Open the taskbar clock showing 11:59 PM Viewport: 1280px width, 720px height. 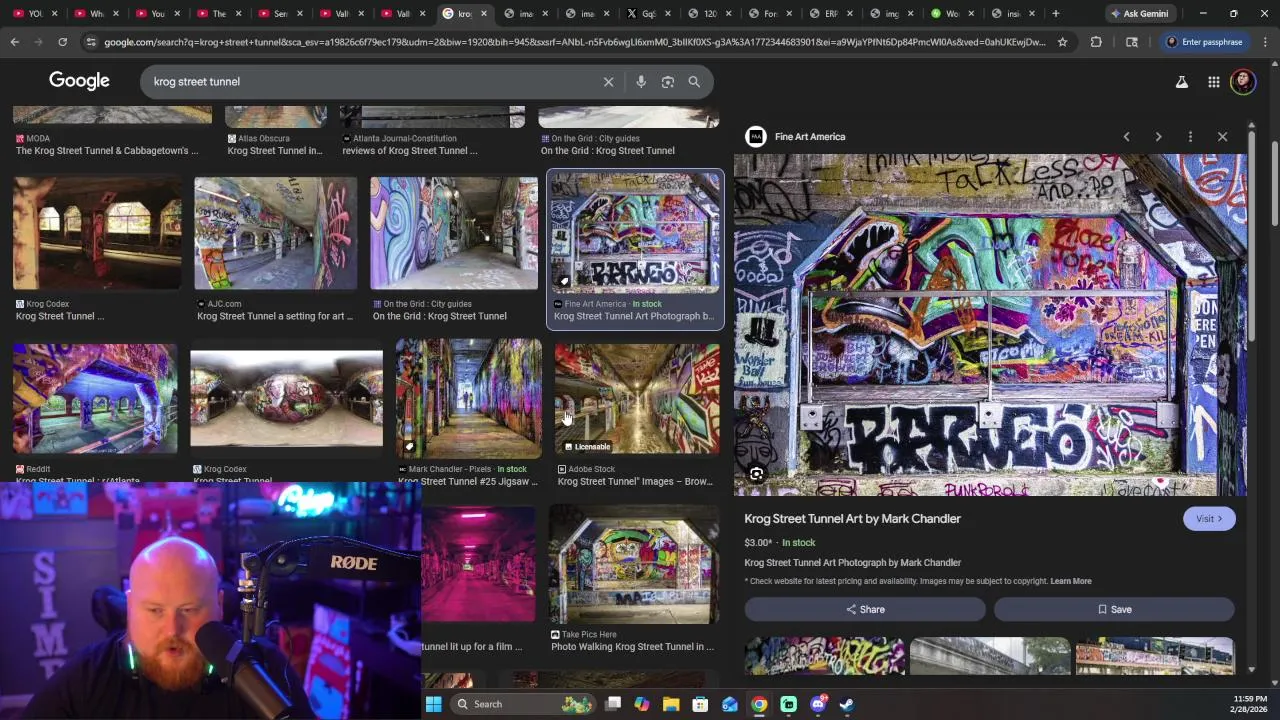pyautogui.click(x=1250, y=704)
